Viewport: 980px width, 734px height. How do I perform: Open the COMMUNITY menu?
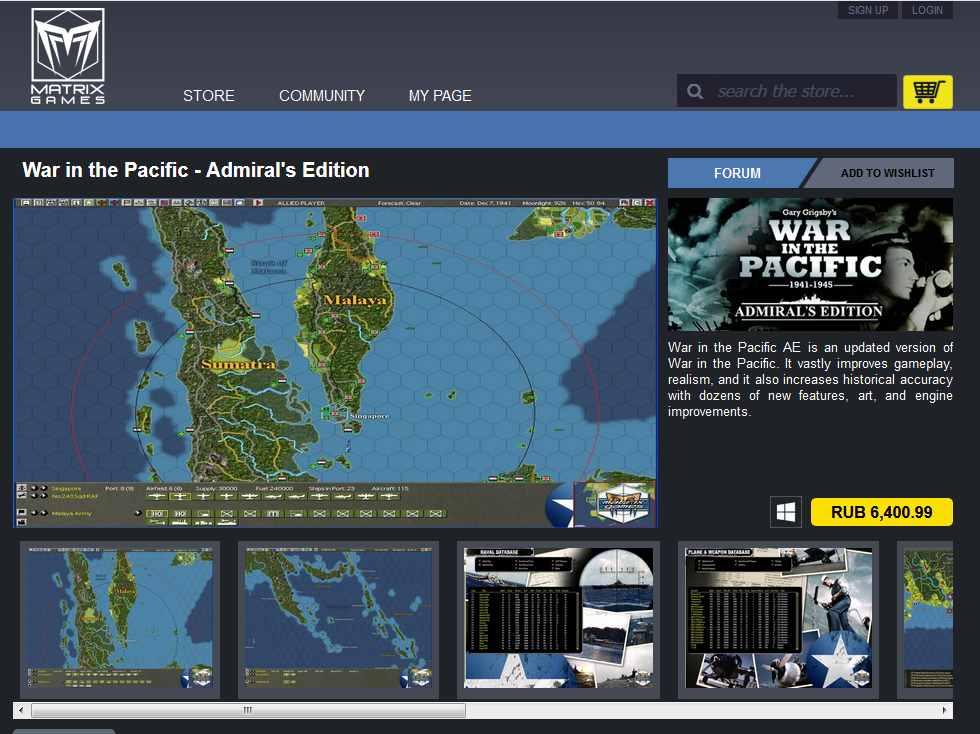tap(322, 96)
